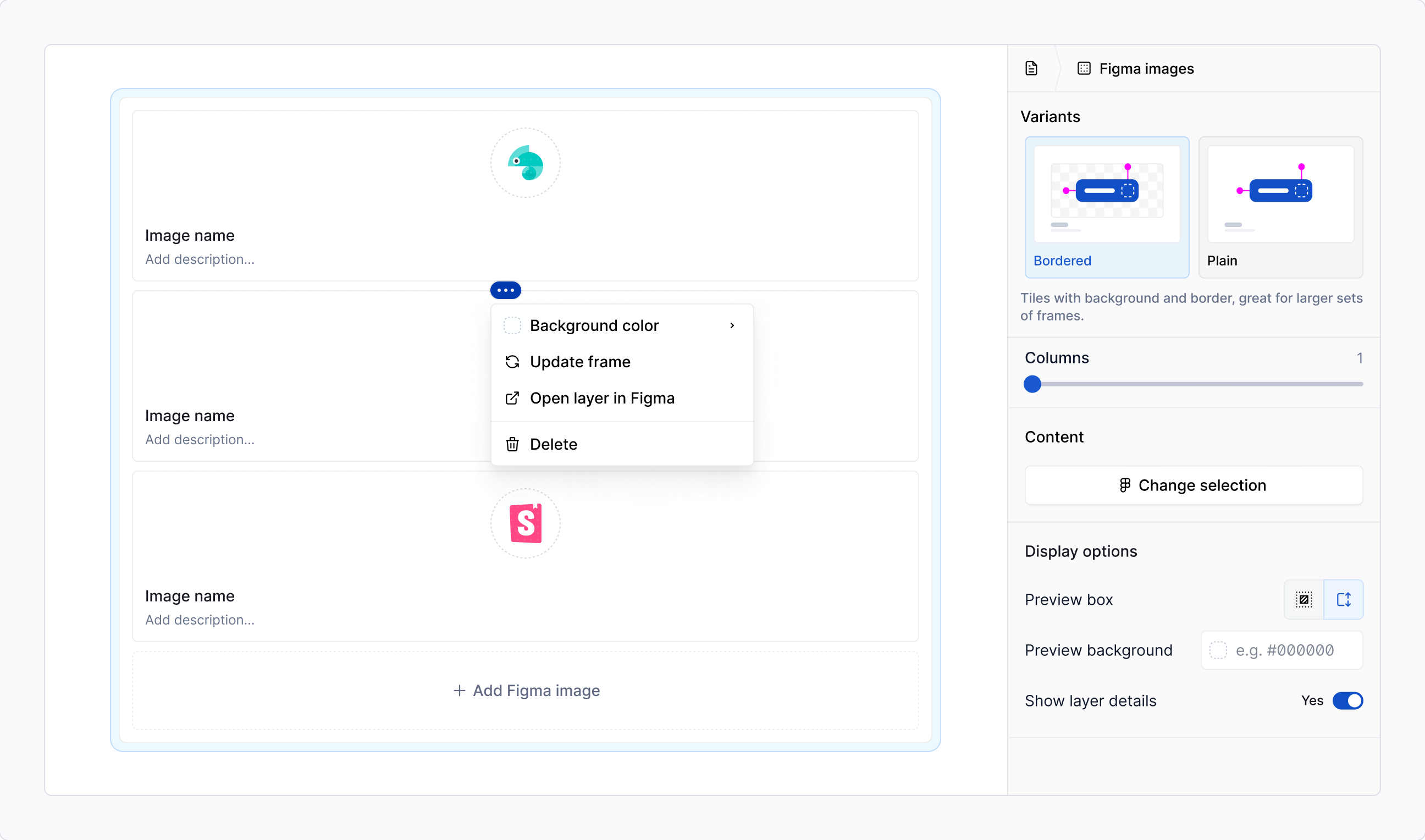Click the Figma images block icon
1425x840 pixels.
coord(1084,68)
